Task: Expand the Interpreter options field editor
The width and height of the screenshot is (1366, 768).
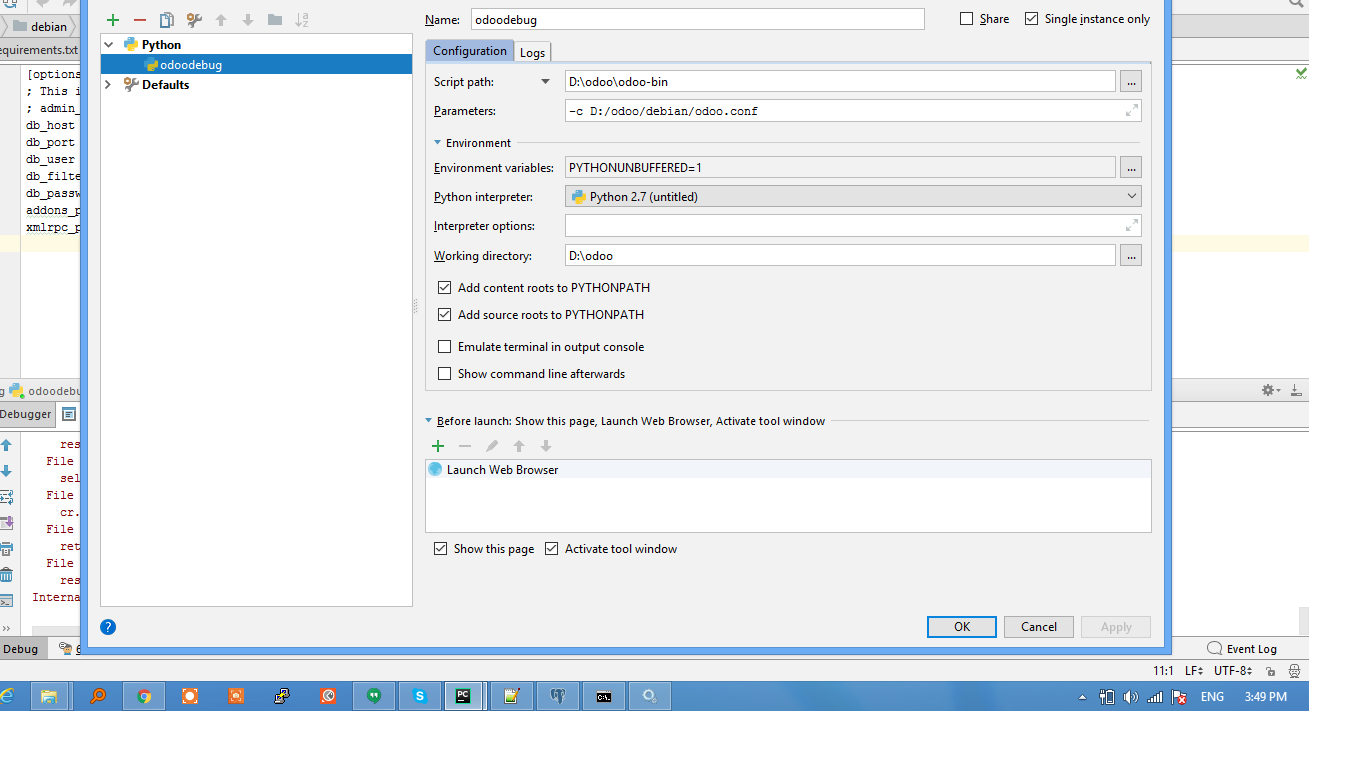Action: click(1131, 226)
